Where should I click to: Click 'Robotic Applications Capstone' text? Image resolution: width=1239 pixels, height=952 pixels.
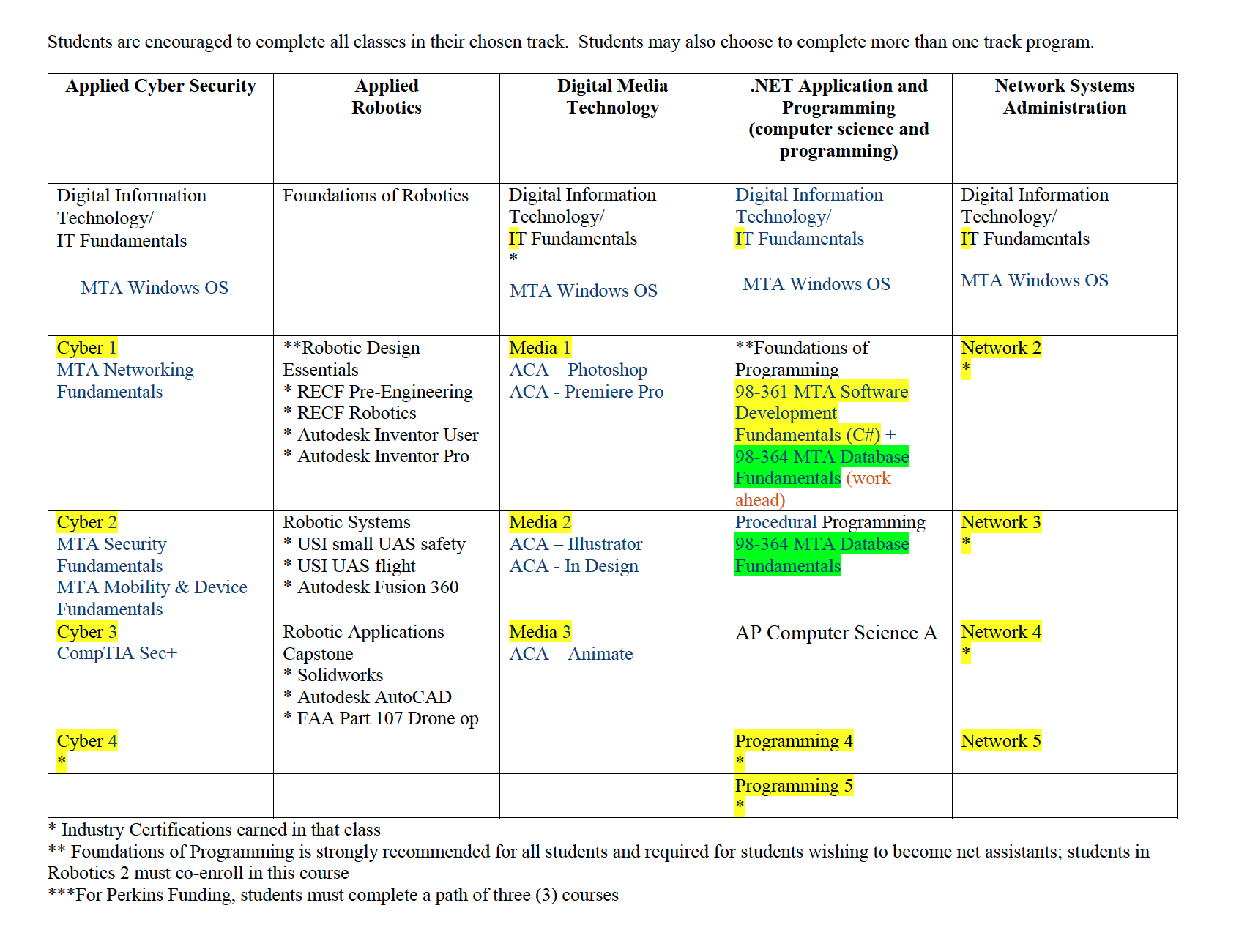363,643
